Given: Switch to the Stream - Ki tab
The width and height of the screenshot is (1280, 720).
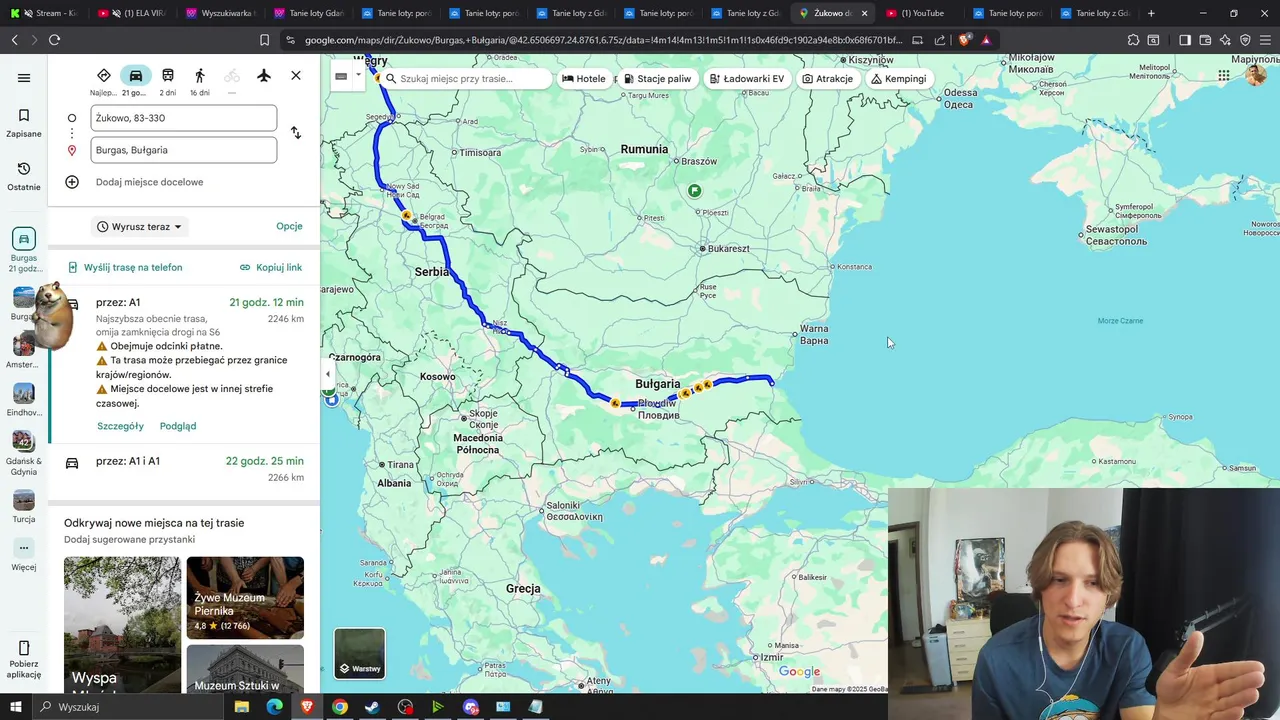Looking at the screenshot, I should coord(44,13).
